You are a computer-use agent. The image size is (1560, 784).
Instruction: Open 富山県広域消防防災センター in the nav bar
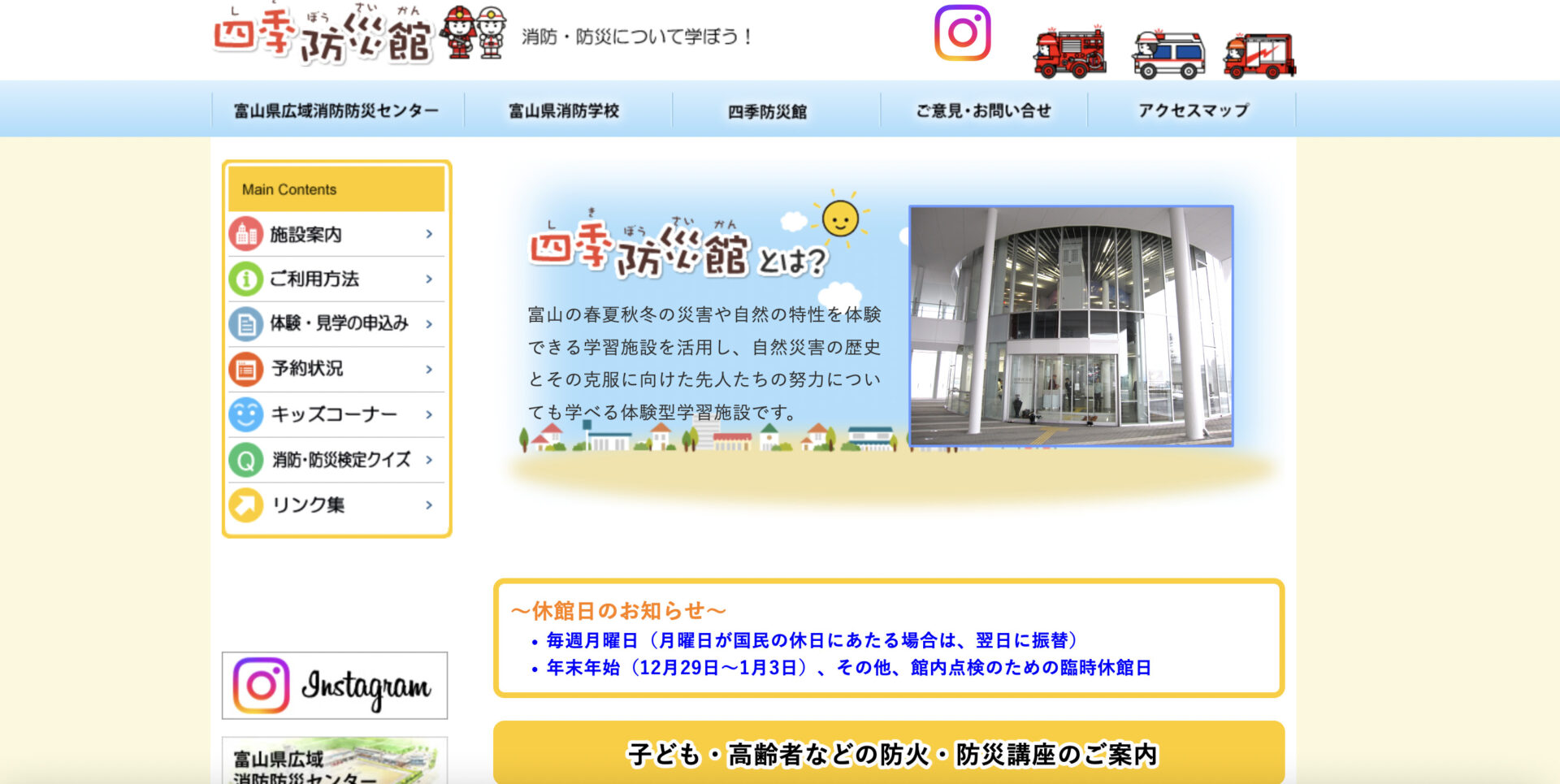(x=336, y=110)
